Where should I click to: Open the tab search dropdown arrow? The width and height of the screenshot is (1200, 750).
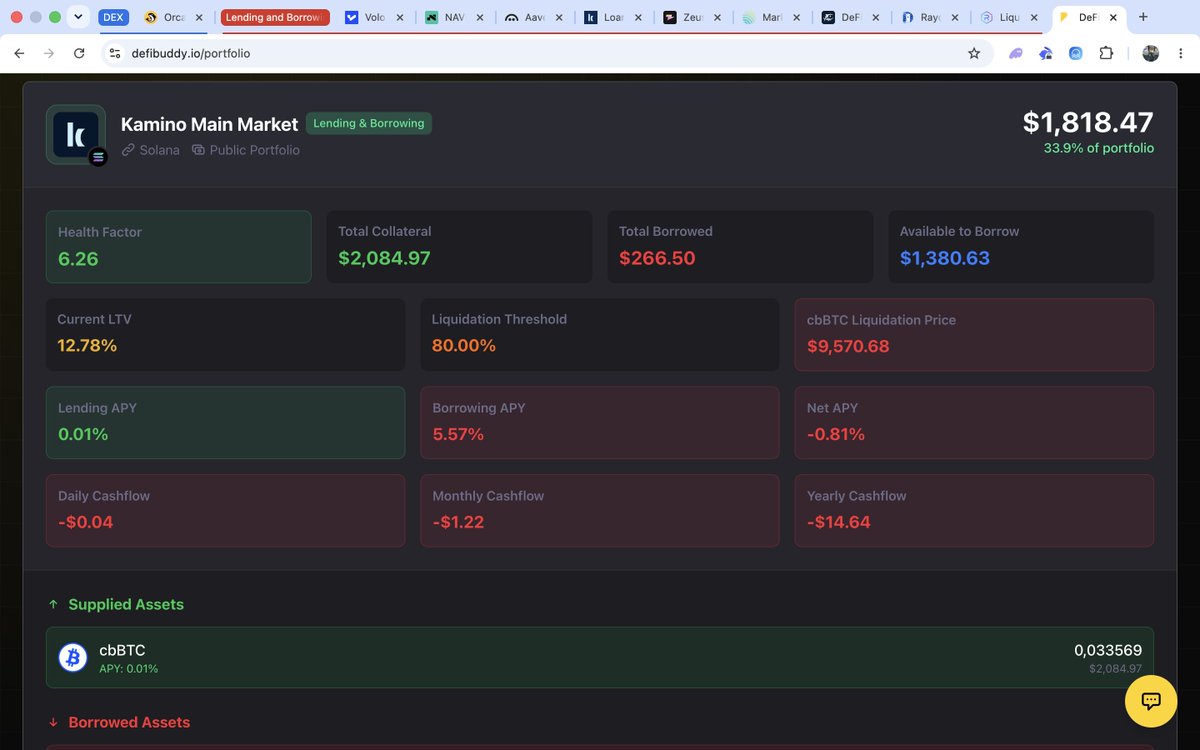(78, 17)
